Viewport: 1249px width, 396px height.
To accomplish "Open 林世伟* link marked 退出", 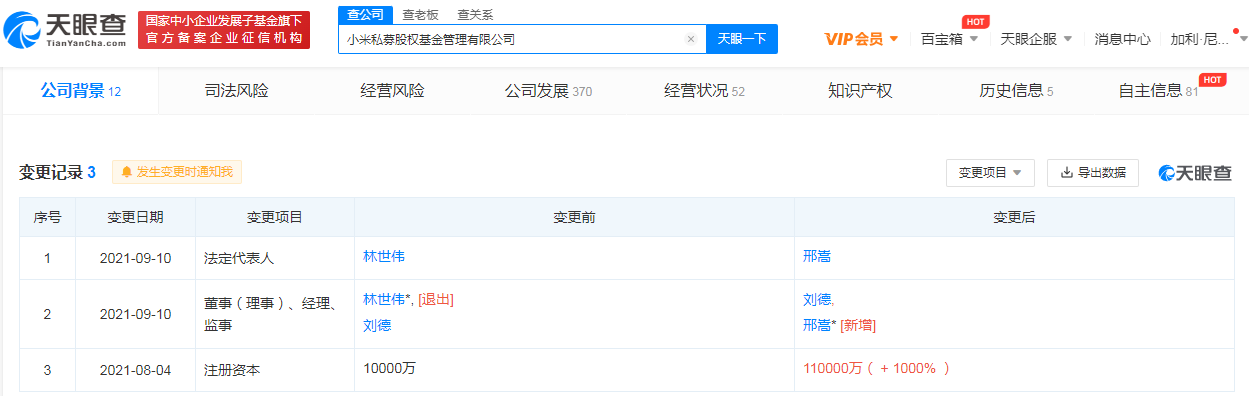I will click(x=388, y=299).
